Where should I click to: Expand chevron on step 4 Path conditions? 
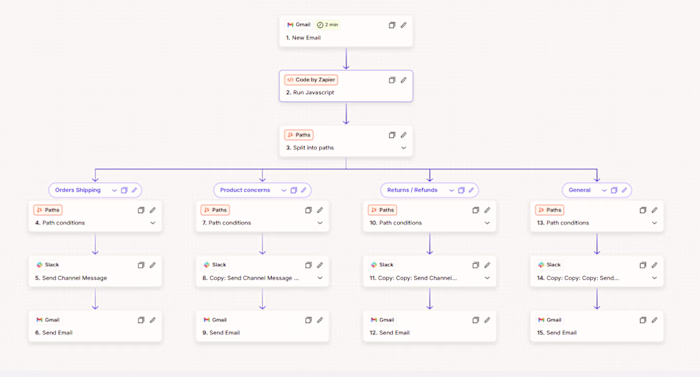(153, 223)
